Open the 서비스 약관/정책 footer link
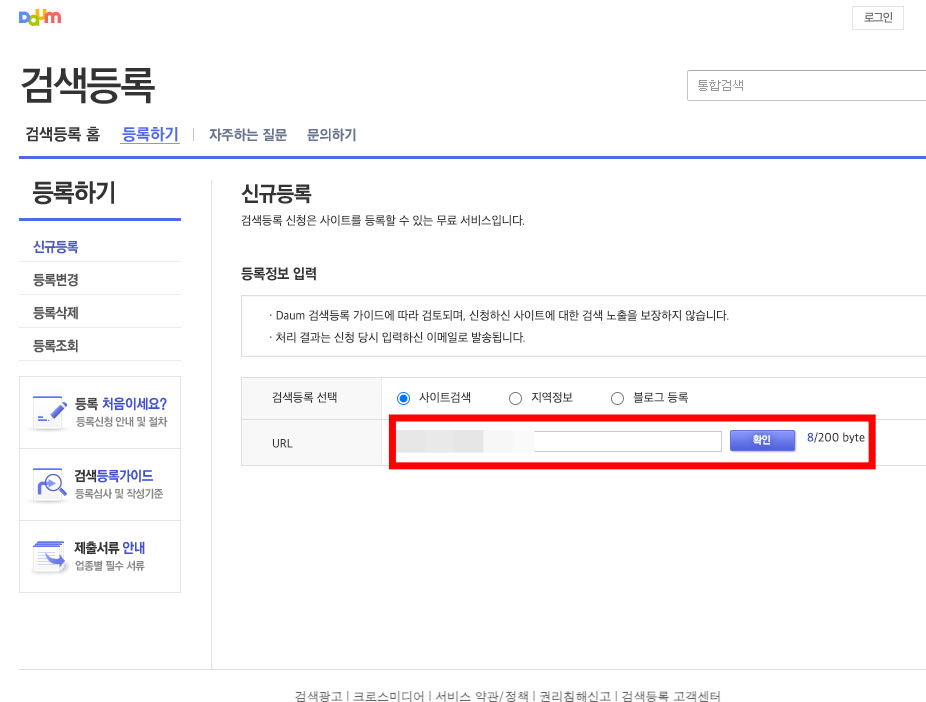 click(x=482, y=696)
